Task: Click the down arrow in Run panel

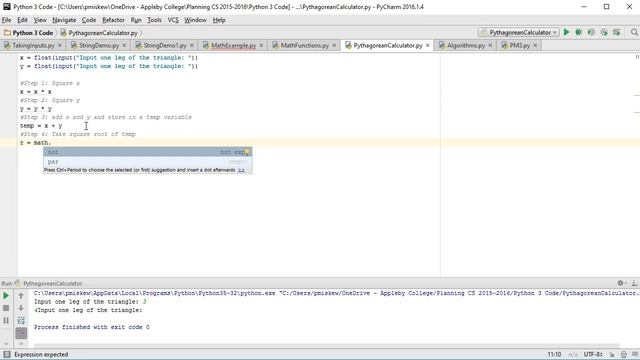Action: (x=21, y=308)
